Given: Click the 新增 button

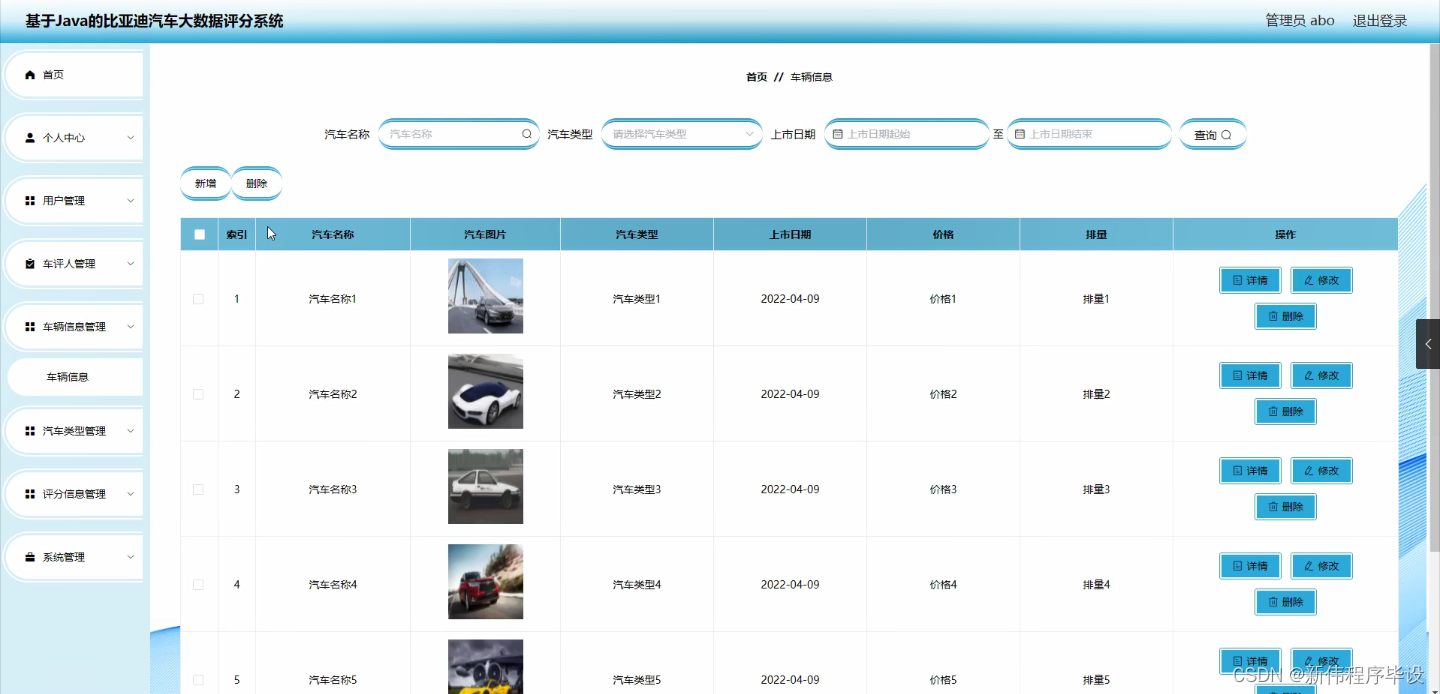Looking at the screenshot, I should 205,184.
